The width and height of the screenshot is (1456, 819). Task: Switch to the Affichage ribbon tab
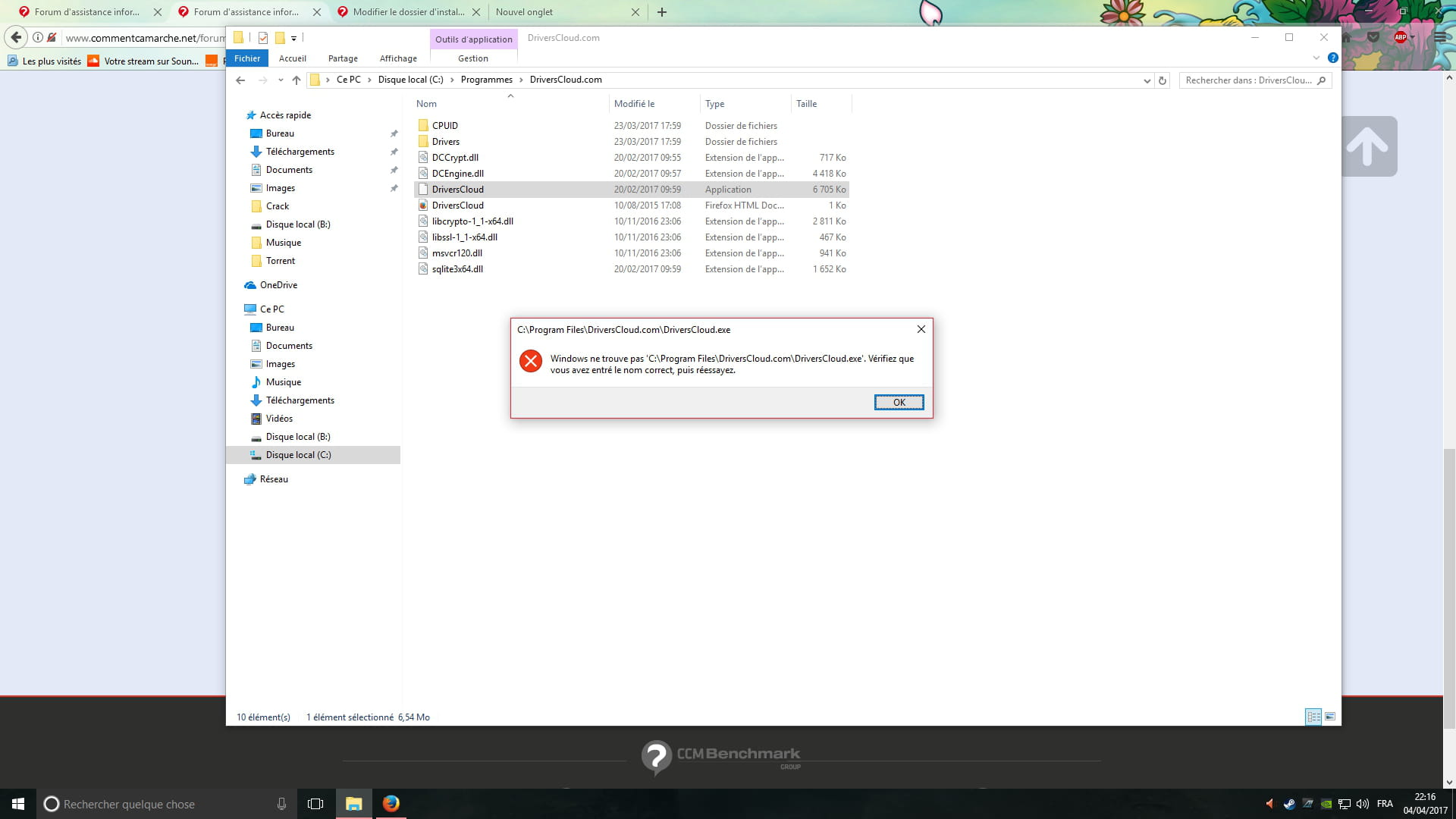click(398, 58)
